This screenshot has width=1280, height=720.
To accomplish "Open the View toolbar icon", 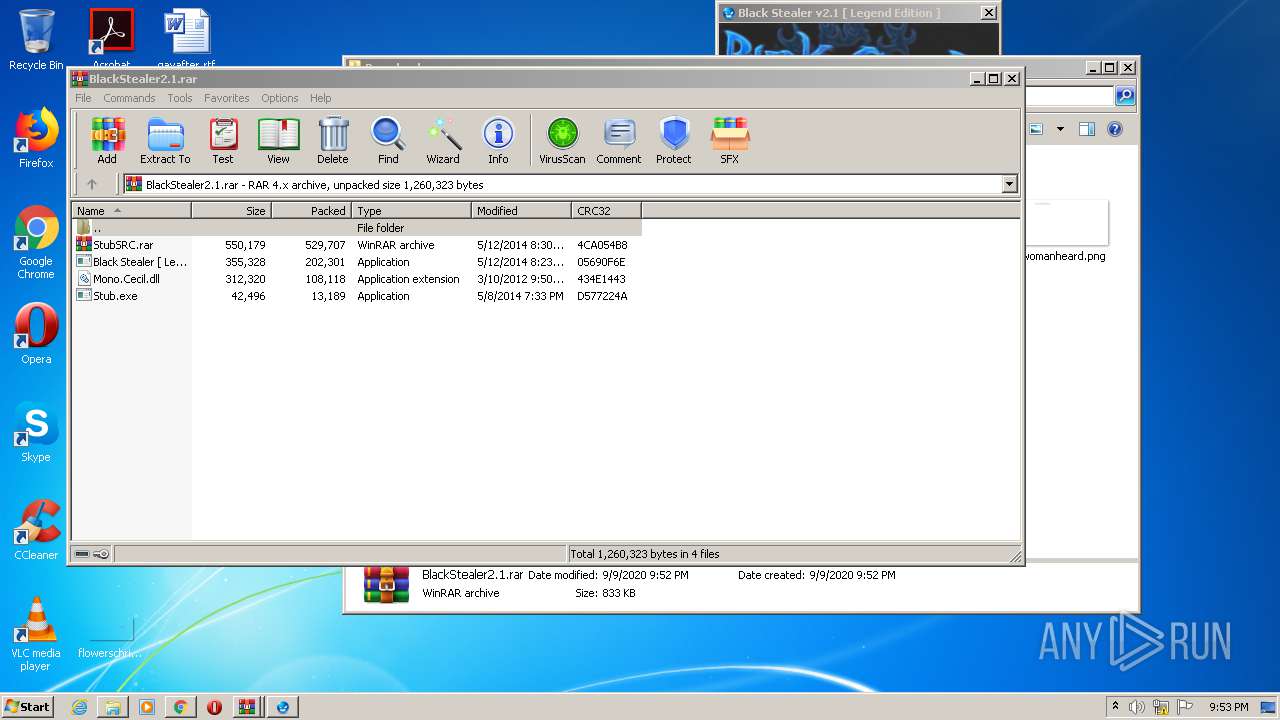I will click(x=278, y=140).
